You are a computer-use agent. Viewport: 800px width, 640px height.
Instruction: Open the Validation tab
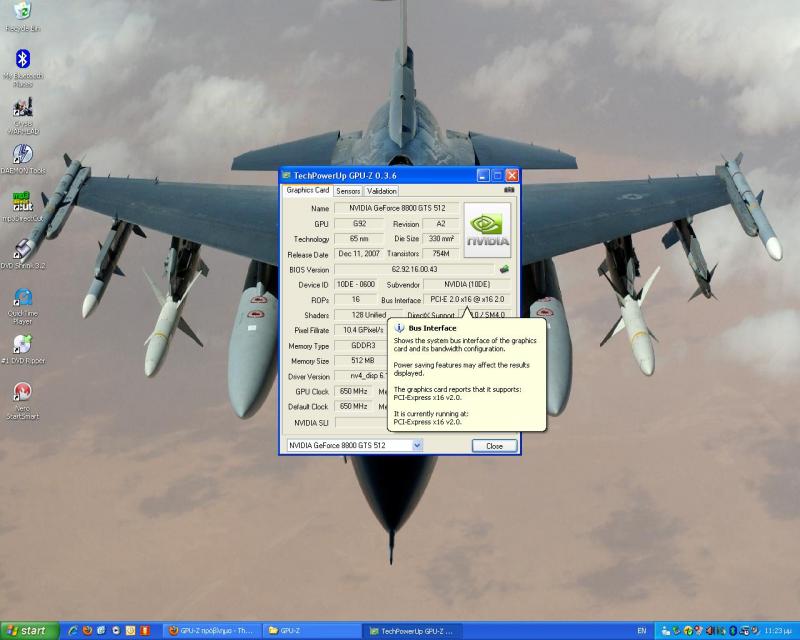pyautogui.click(x=381, y=191)
